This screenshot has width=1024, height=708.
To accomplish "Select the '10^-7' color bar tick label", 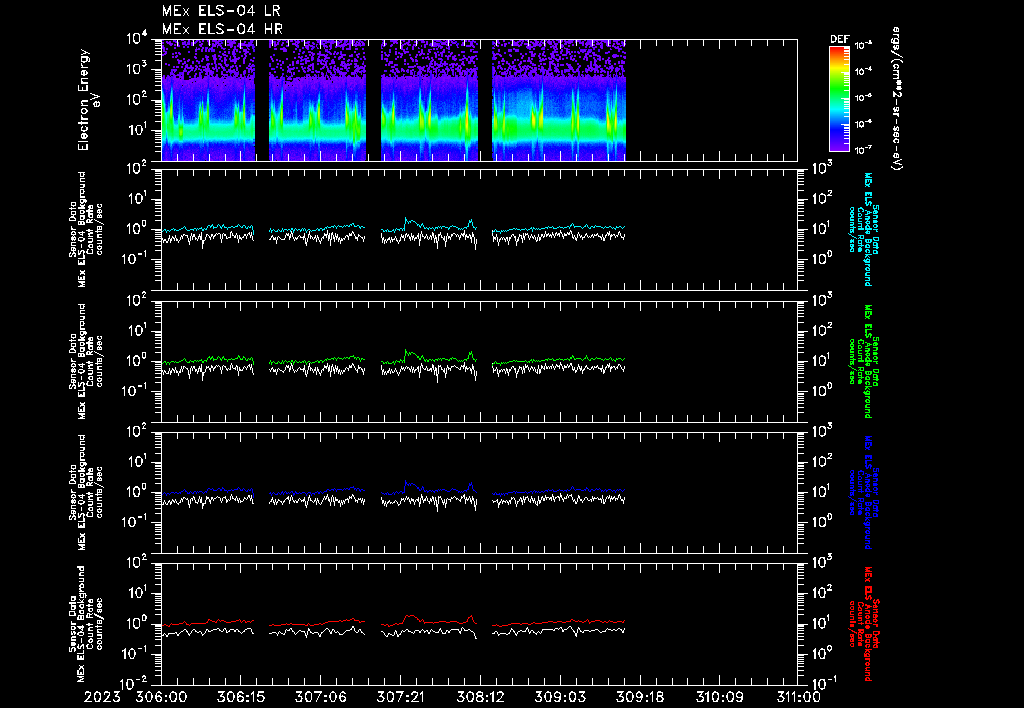I will point(863,150).
